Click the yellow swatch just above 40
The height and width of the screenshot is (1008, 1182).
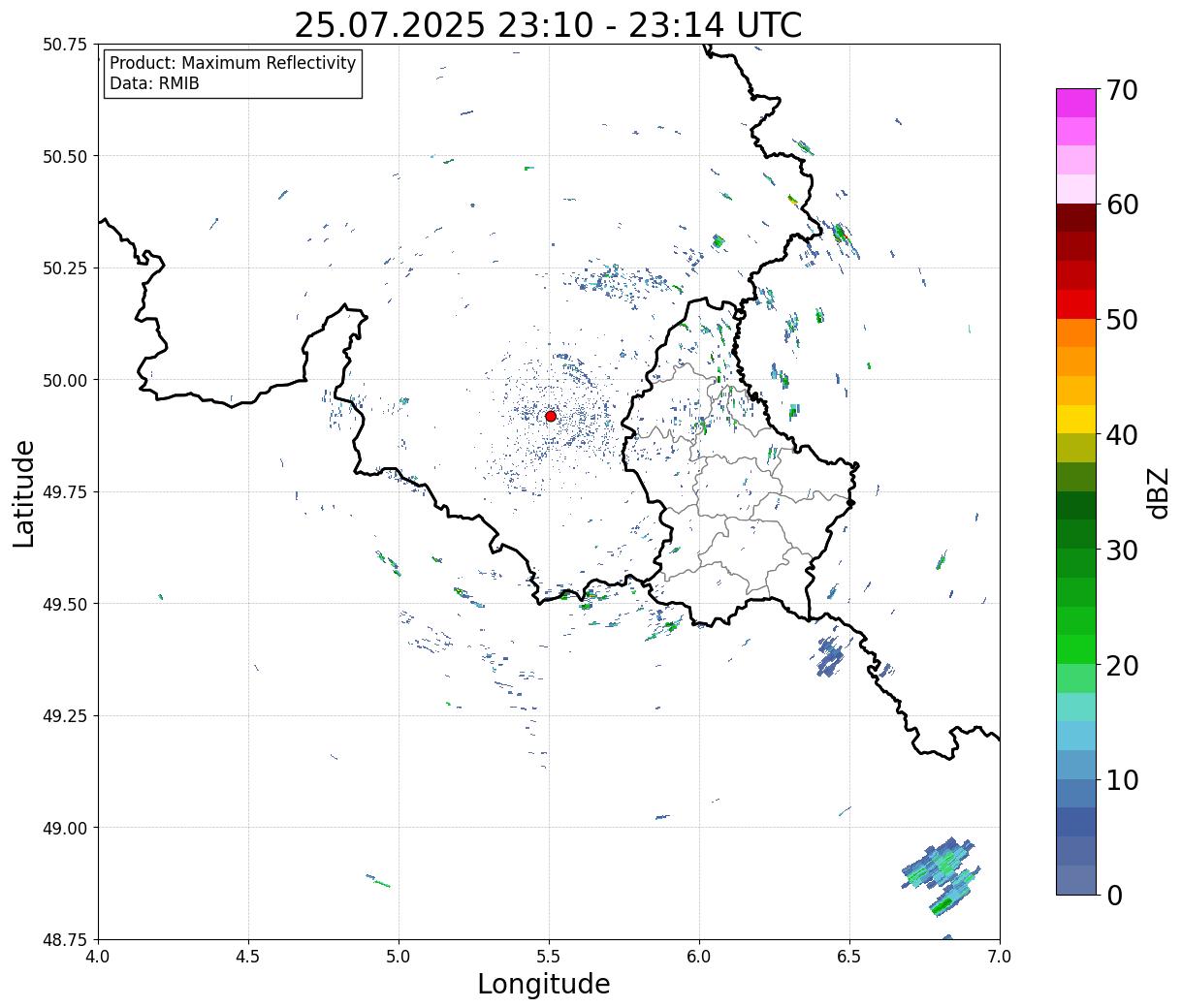coord(1076,419)
